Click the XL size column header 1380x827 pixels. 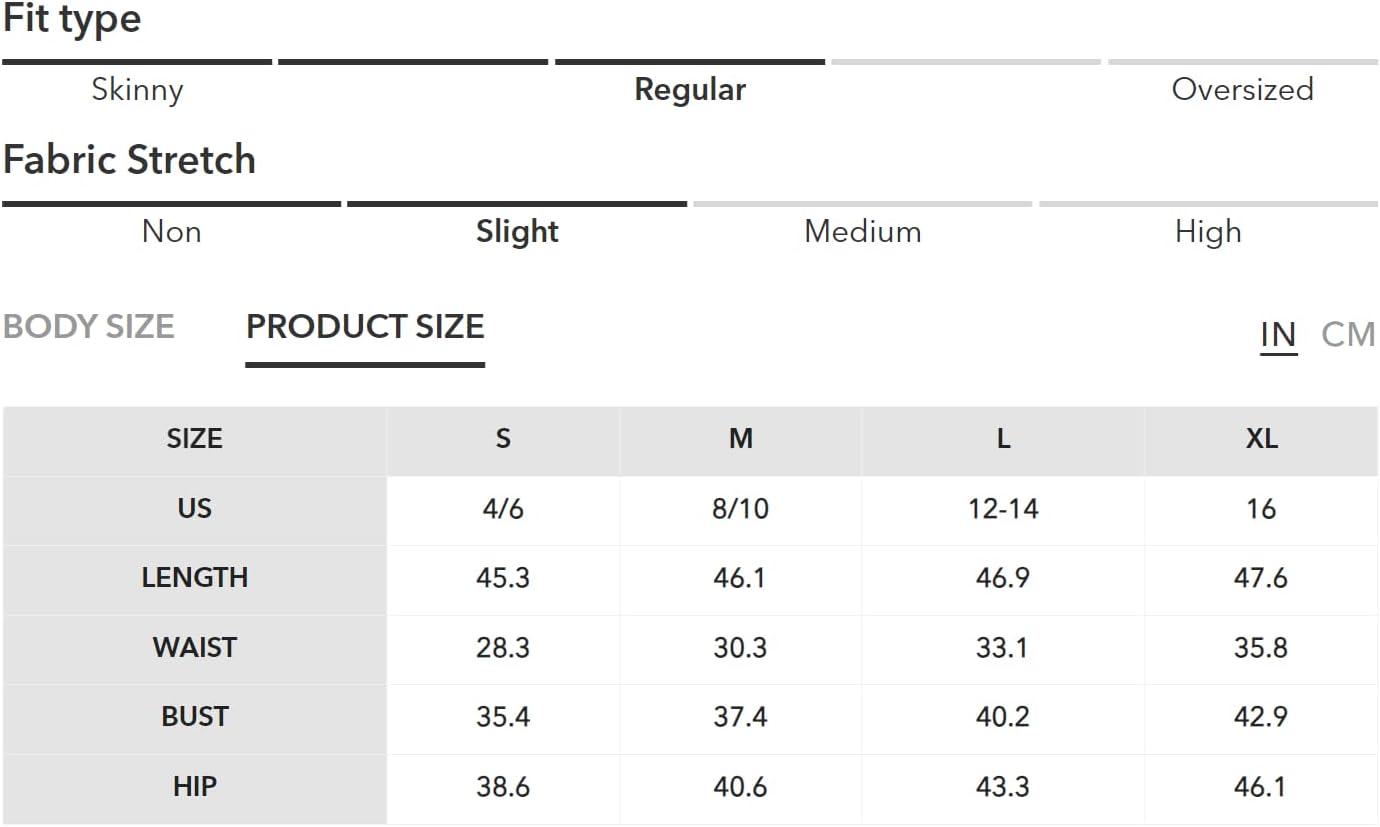click(1261, 439)
